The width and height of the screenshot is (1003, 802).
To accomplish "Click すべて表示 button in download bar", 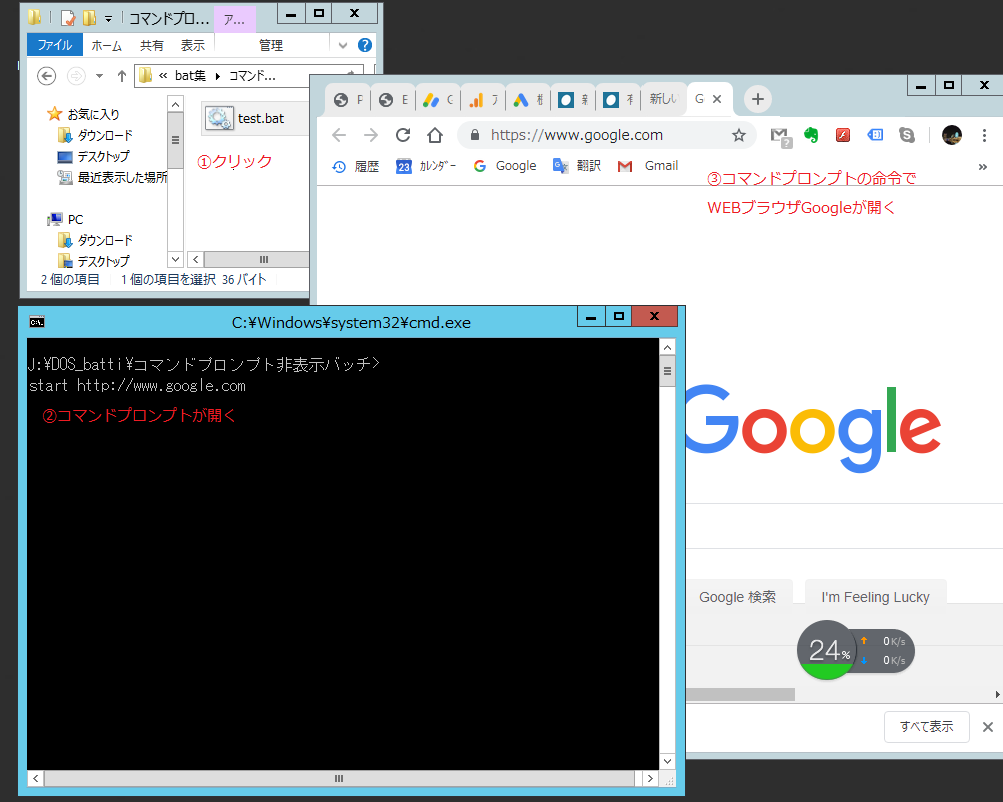I will (x=926, y=727).
